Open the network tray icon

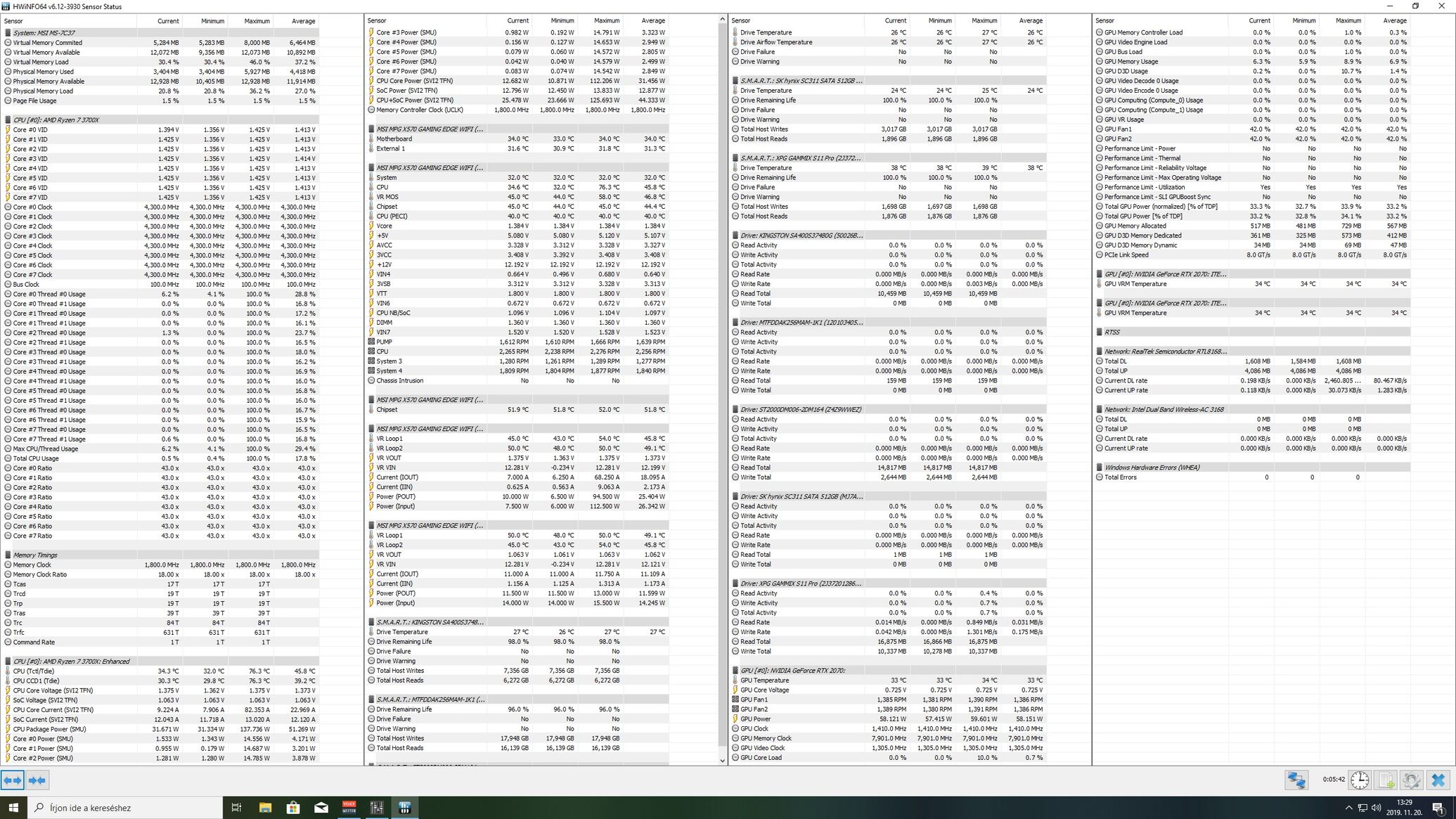tap(1362, 808)
